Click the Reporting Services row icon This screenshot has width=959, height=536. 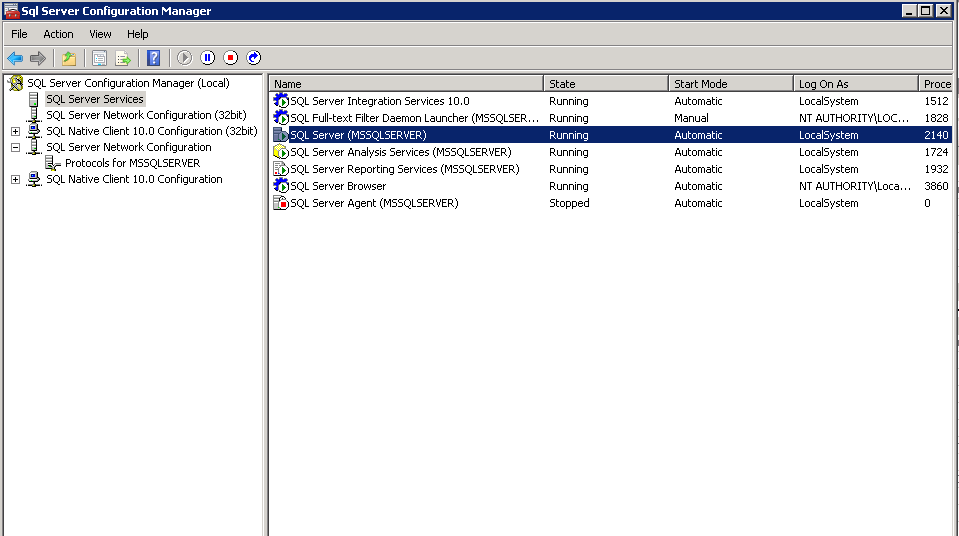point(281,169)
